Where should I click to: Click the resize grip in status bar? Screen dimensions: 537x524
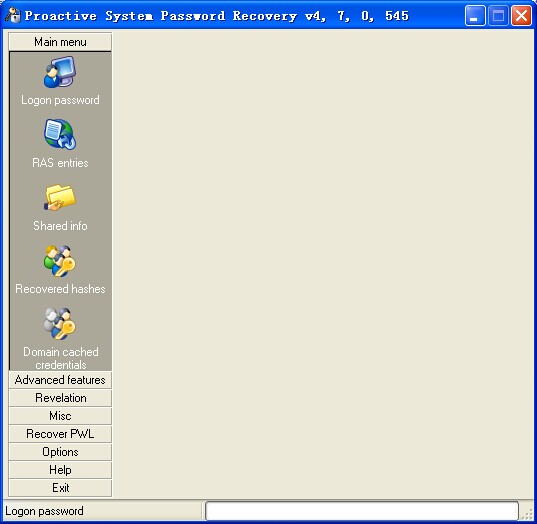point(527,513)
